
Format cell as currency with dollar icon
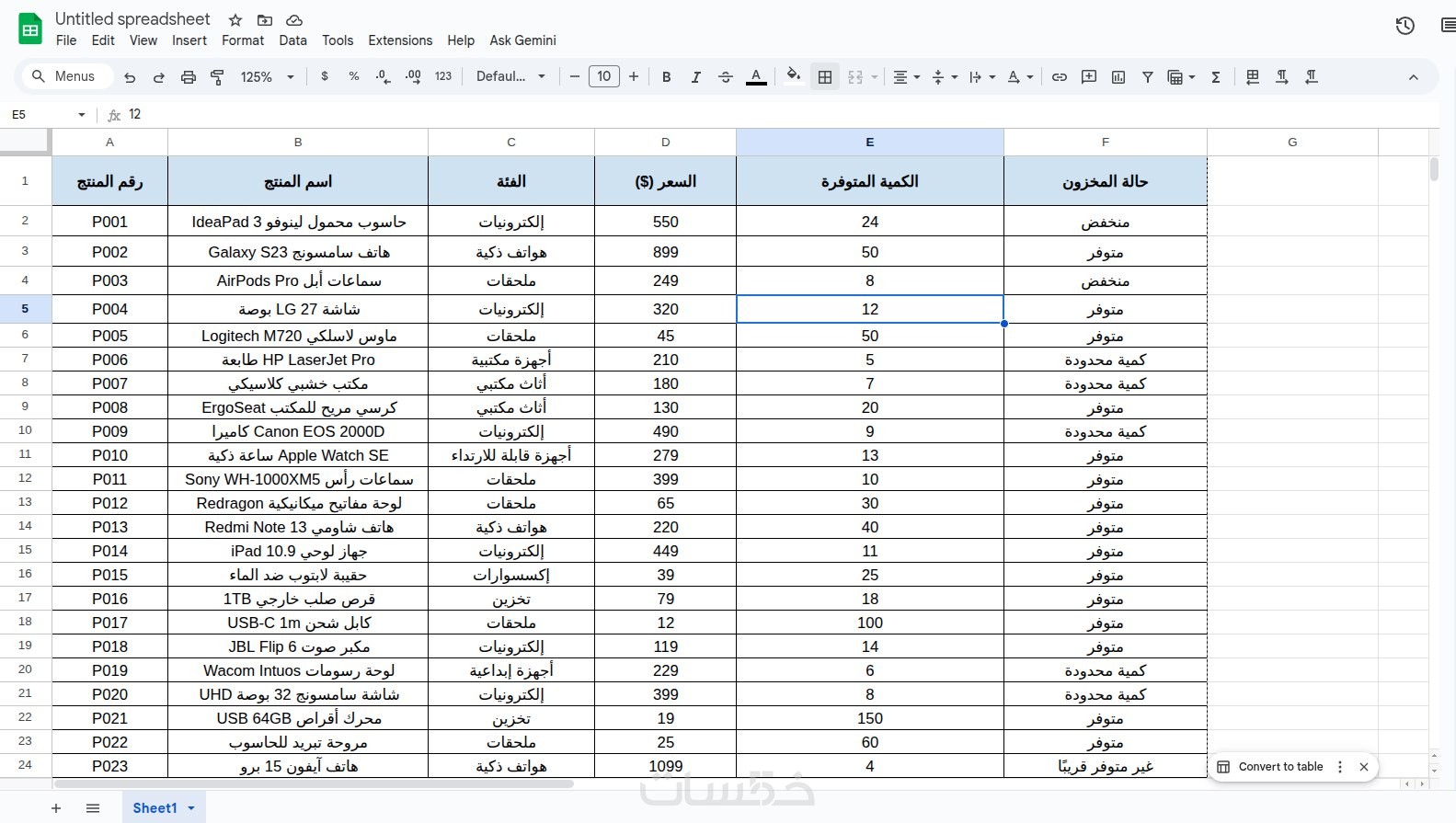(325, 76)
